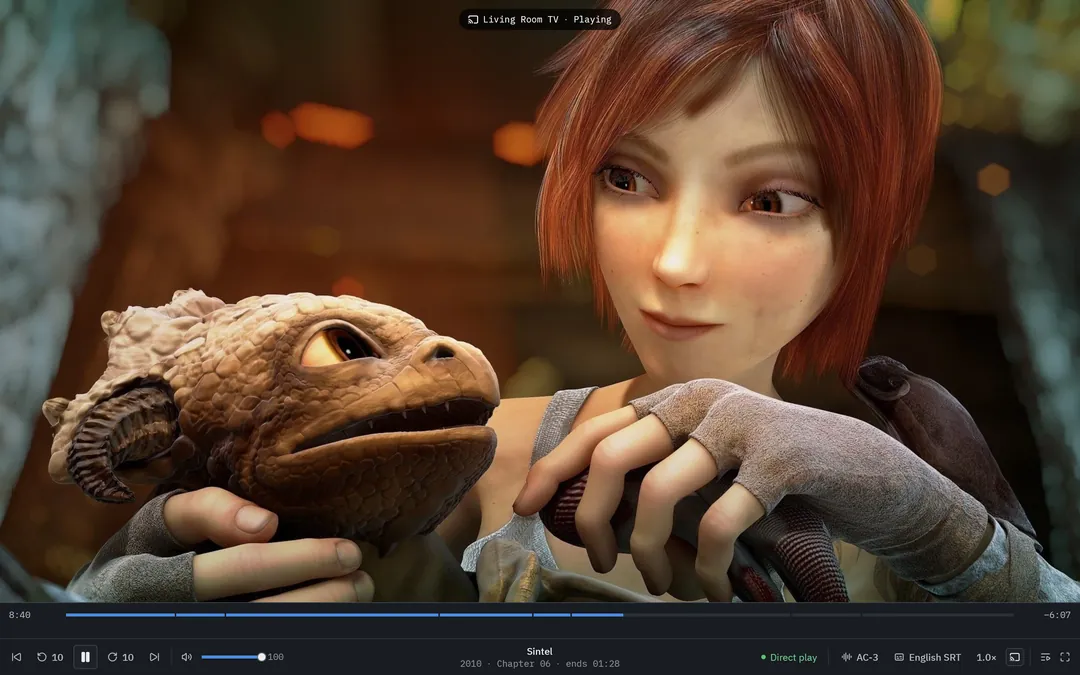Open the AC-3 audio track selector
Screen dimensions: 1080x675
pyautogui.click(x=860, y=658)
